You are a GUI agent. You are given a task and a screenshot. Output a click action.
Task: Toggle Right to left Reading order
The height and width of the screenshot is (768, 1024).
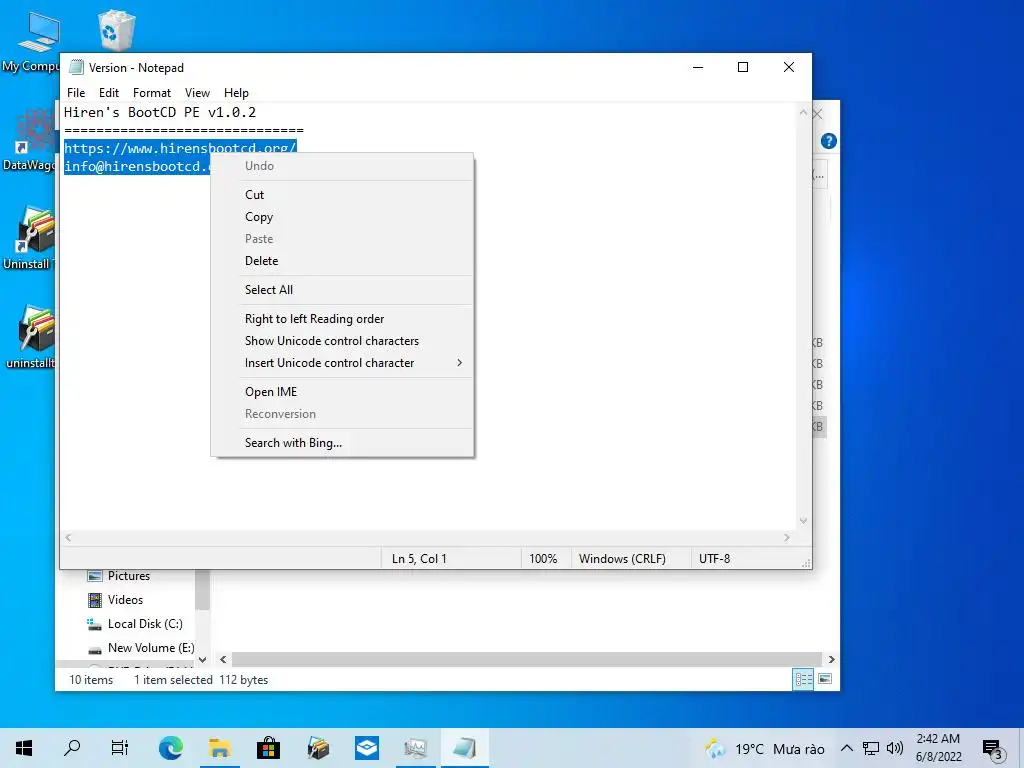click(x=342, y=319)
